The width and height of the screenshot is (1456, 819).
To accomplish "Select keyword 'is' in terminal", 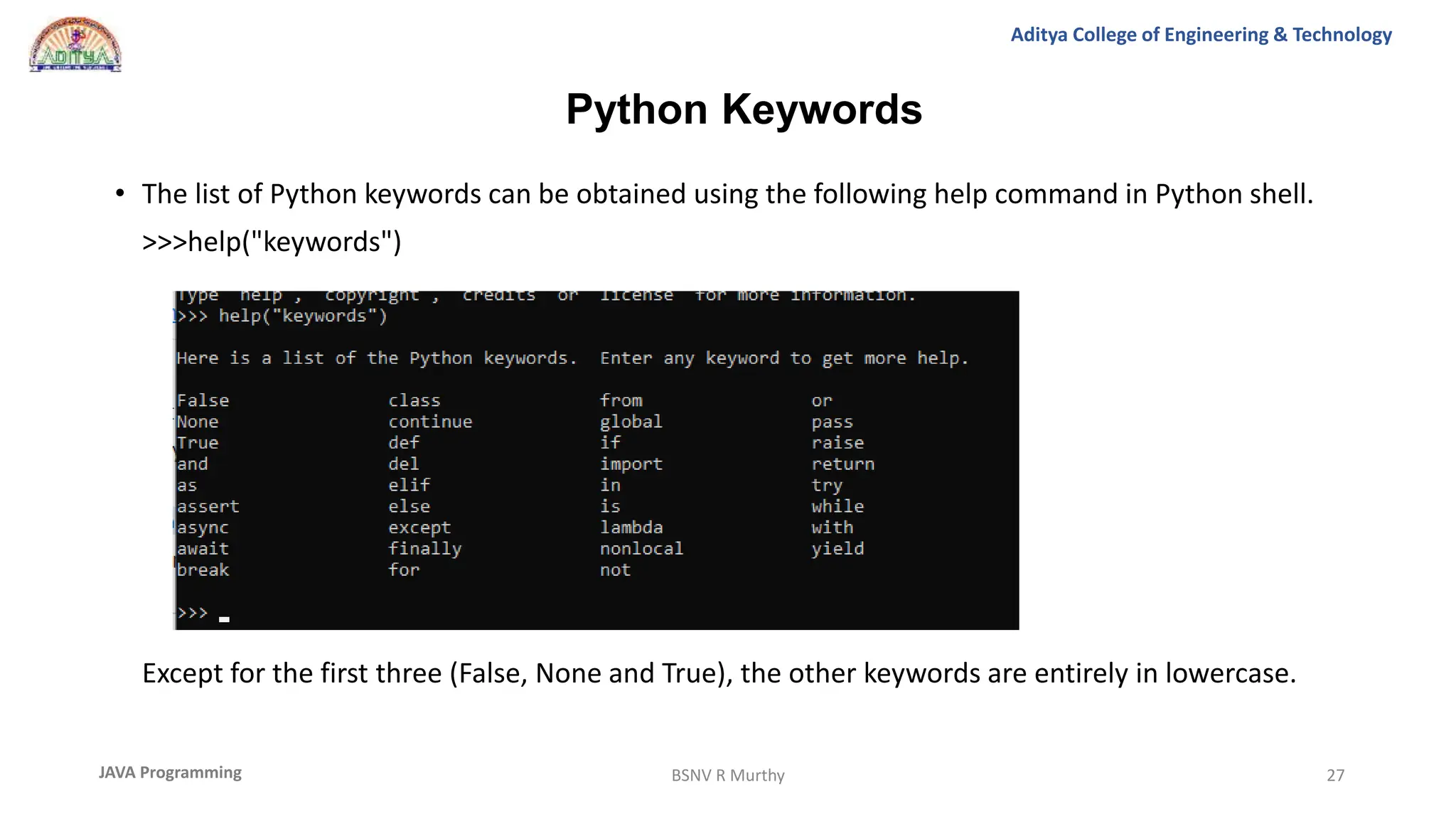I will coord(611,506).
